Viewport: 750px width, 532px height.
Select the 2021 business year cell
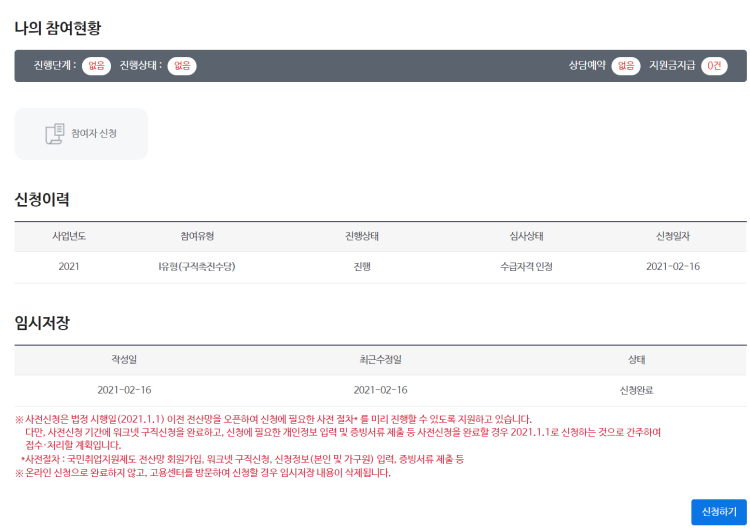pyautogui.click(x=69, y=266)
